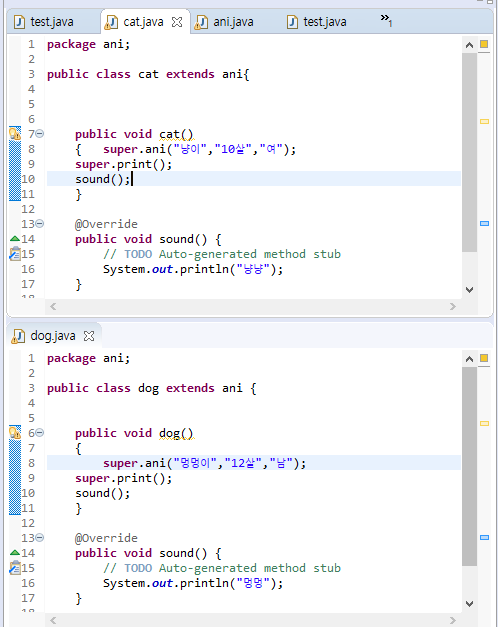498x627 pixels.
Task: Click the scroll right arrow in dog.java editor
Action: [453, 620]
